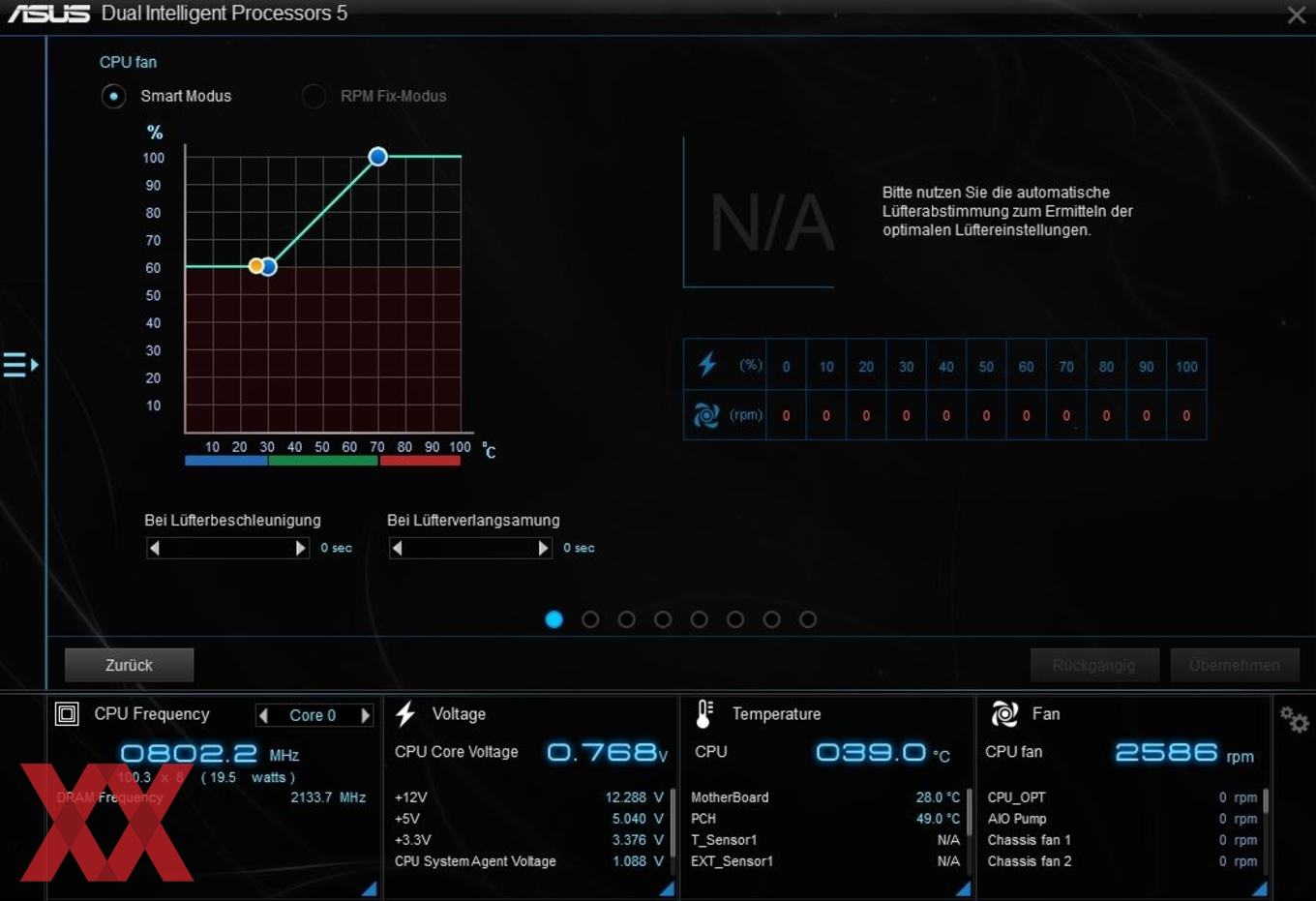Click the Lüfterverlangsamung slider track
The image size is (1316, 901).
click(x=470, y=548)
